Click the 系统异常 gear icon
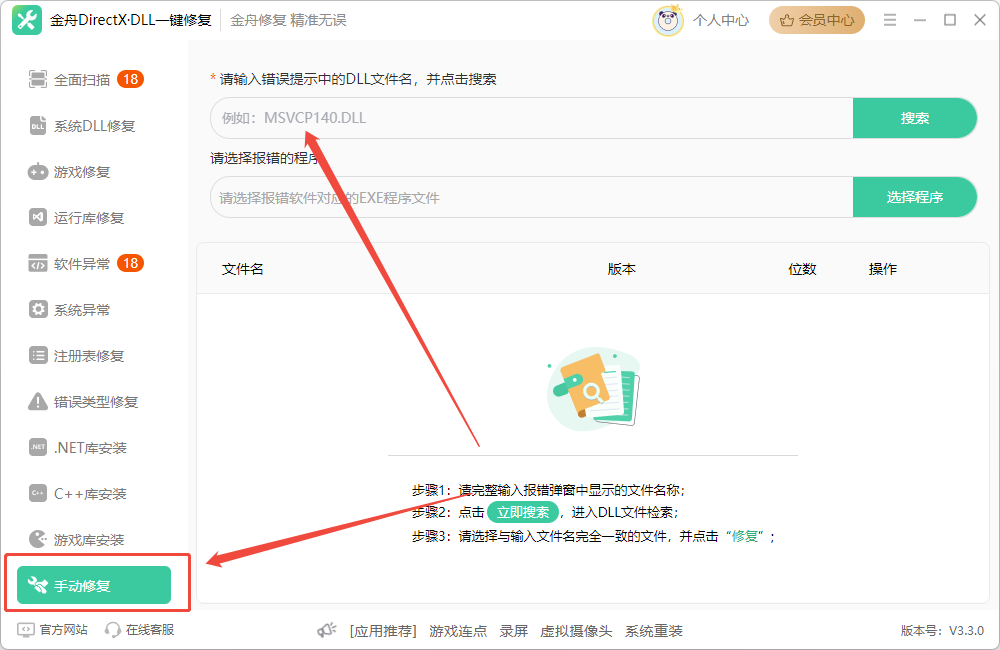The image size is (1000, 650). click(38, 309)
